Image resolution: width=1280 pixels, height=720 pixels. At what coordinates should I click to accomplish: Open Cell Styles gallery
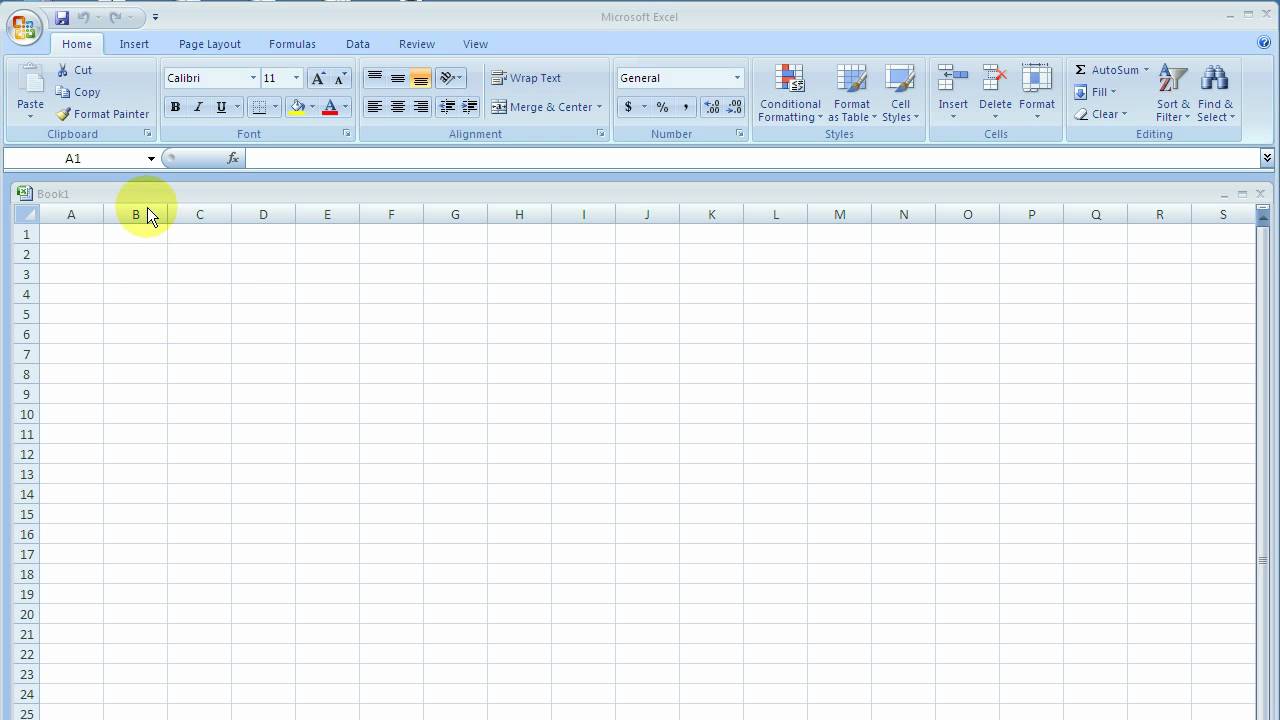[x=900, y=93]
